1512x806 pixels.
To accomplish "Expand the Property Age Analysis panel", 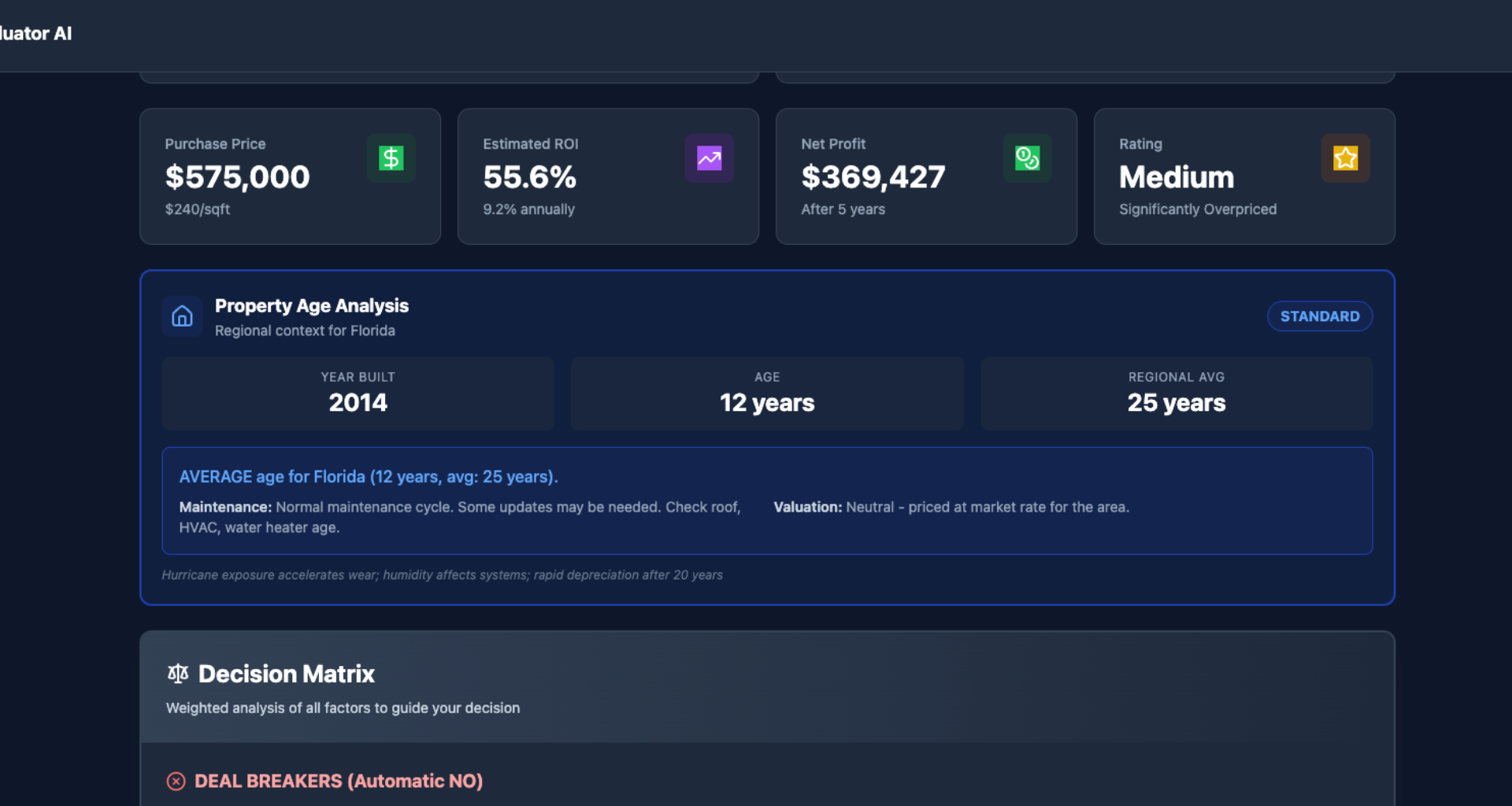I will pyautogui.click(x=311, y=305).
